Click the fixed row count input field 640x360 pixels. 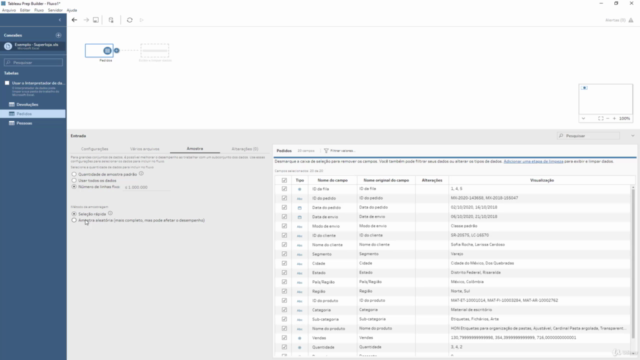[x=147, y=187]
